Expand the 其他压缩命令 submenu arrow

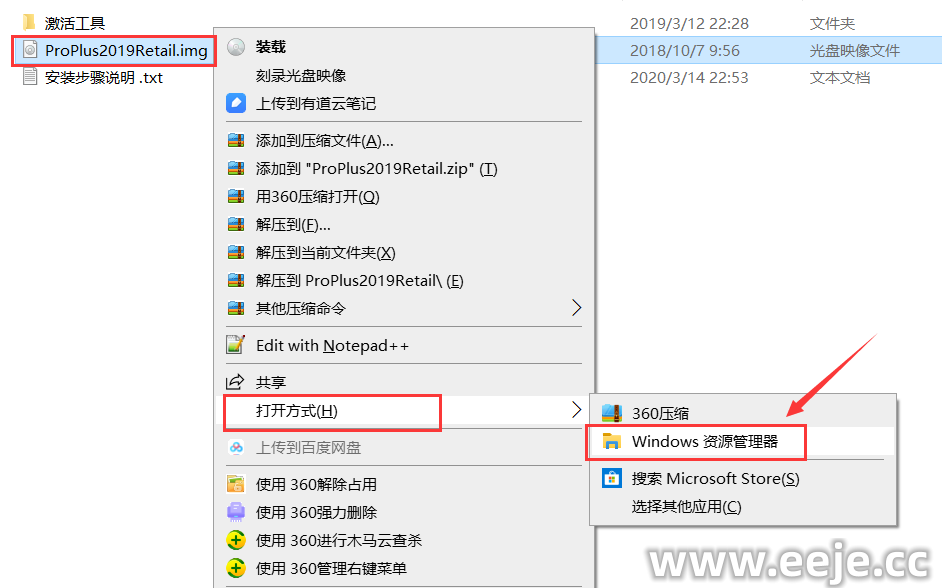pyautogui.click(x=576, y=308)
